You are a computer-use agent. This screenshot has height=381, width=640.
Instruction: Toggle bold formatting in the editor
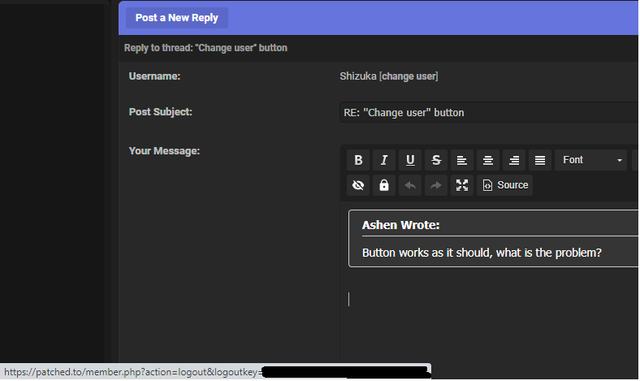[358, 160]
